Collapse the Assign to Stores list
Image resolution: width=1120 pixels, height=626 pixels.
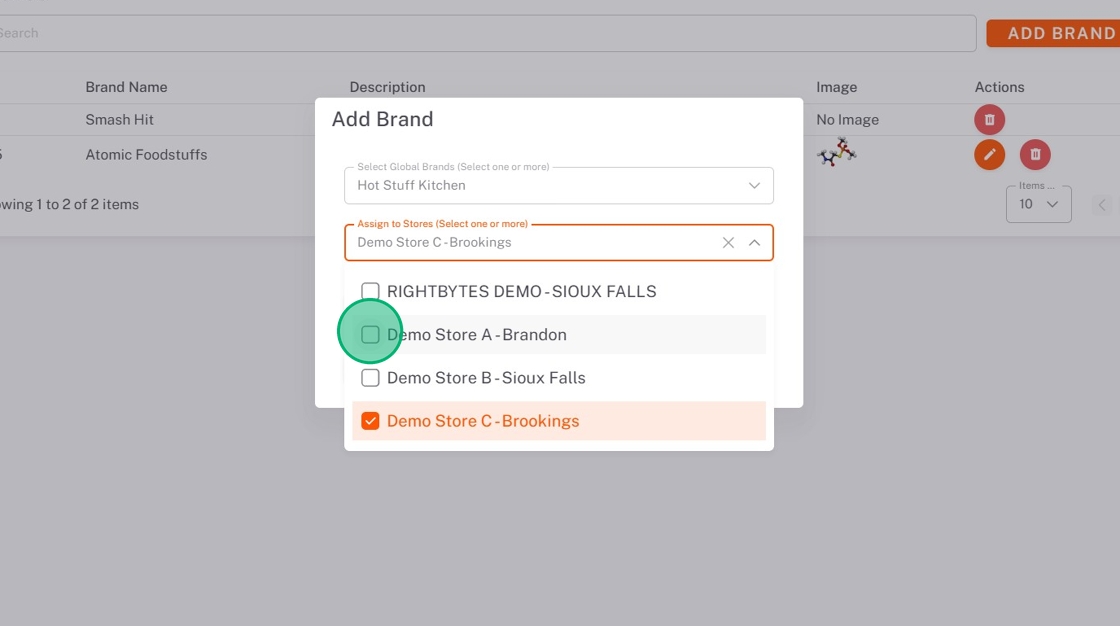754,243
